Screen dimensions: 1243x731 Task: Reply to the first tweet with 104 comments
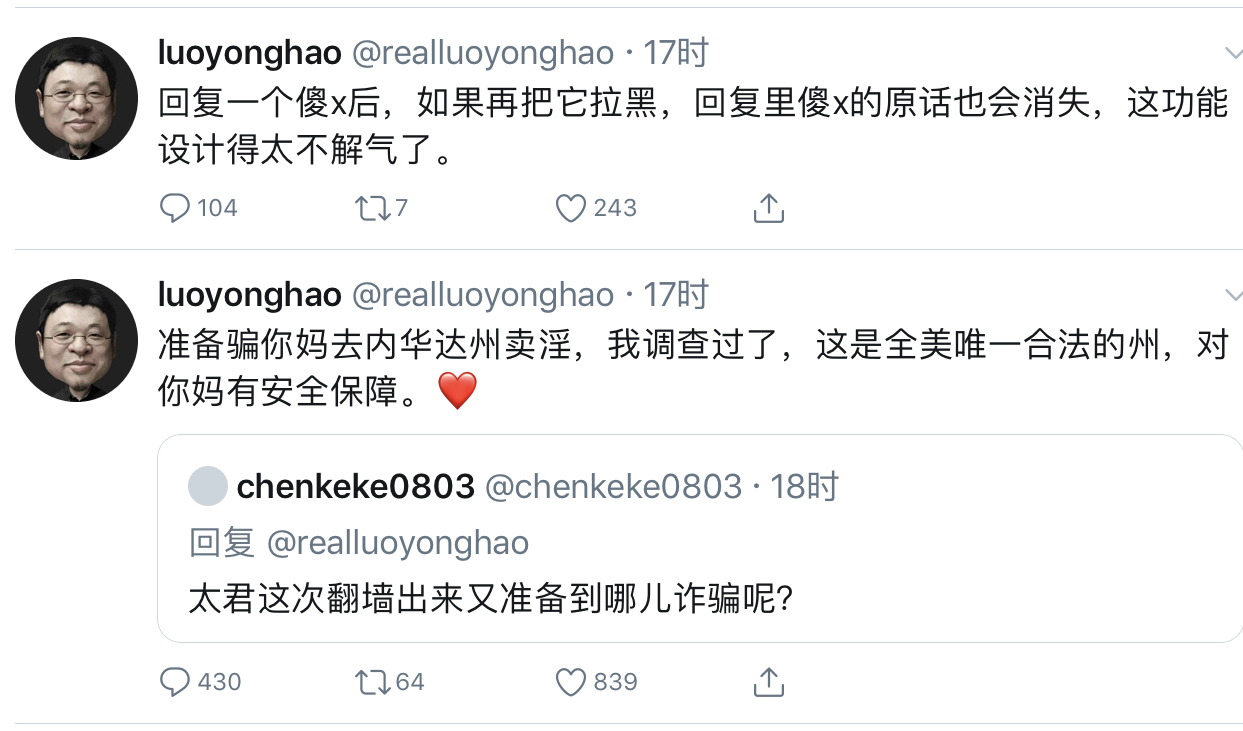tap(175, 208)
